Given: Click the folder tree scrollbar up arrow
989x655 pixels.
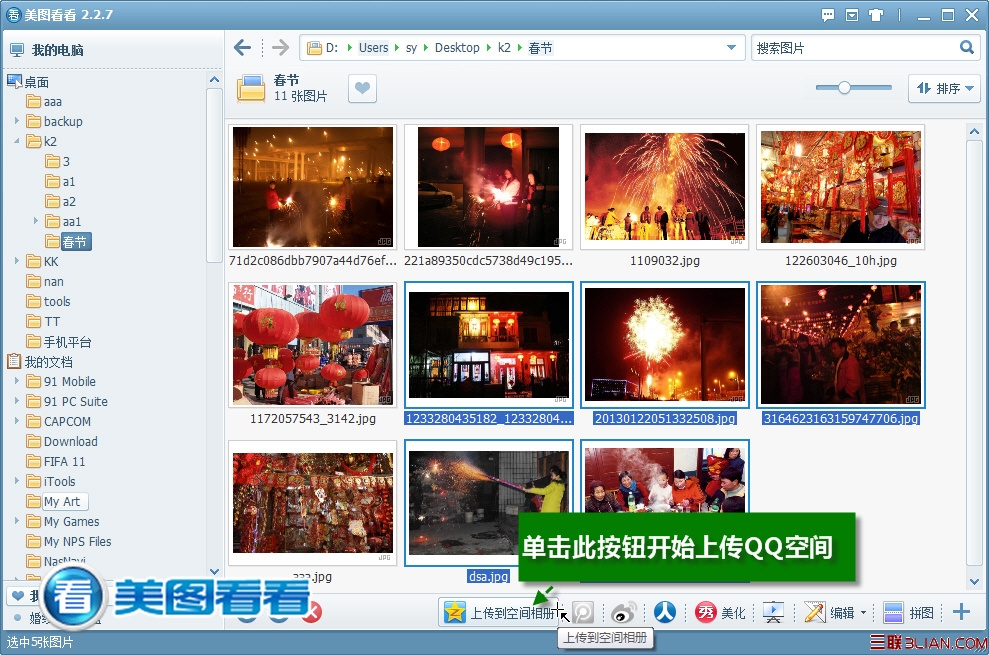Looking at the screenshot, I should pos(214,80).
